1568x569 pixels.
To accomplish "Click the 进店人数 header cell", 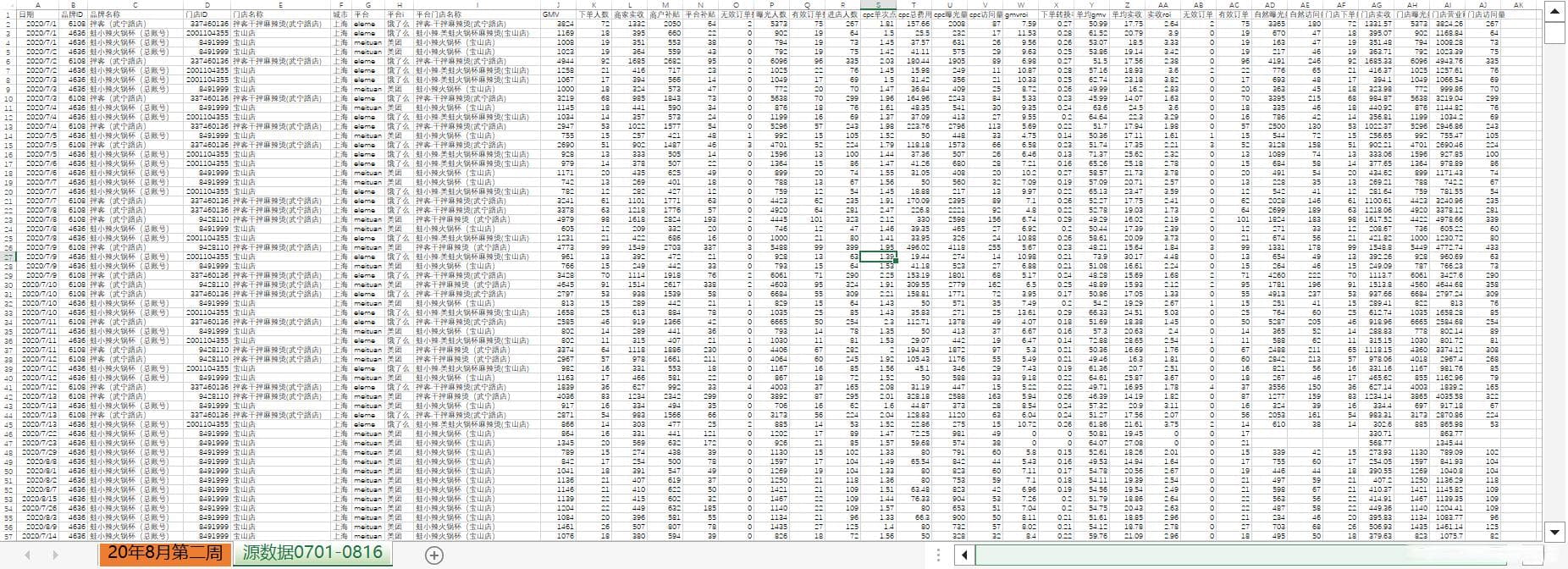I will (x=842, y=14).
